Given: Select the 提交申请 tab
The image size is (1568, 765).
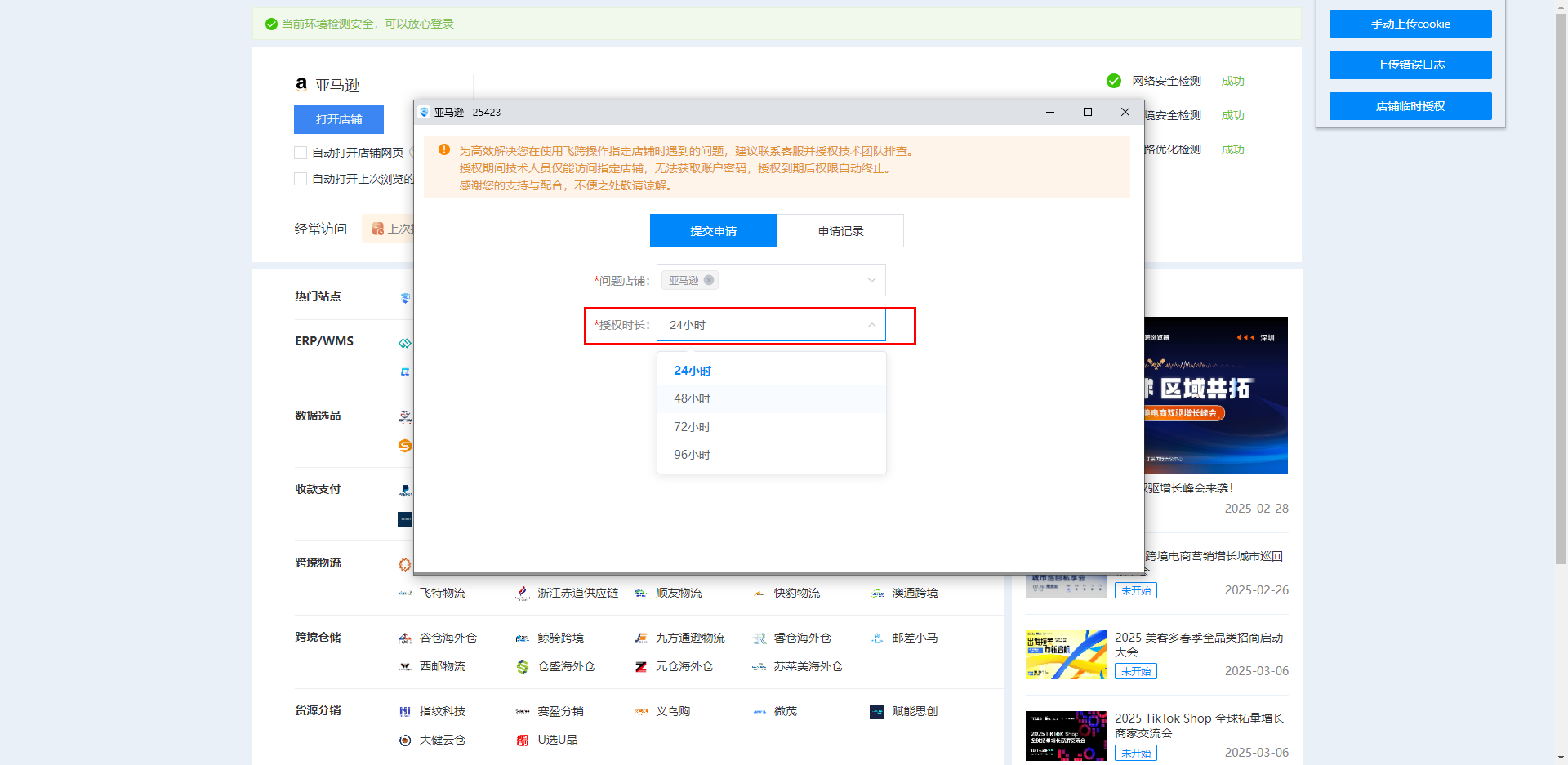Looking at the screenshot, I should coord(713,231).
